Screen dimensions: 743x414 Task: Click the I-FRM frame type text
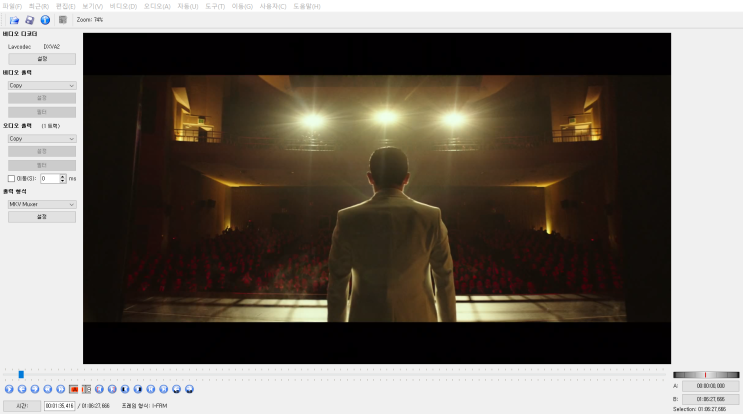tap(160, 406)
